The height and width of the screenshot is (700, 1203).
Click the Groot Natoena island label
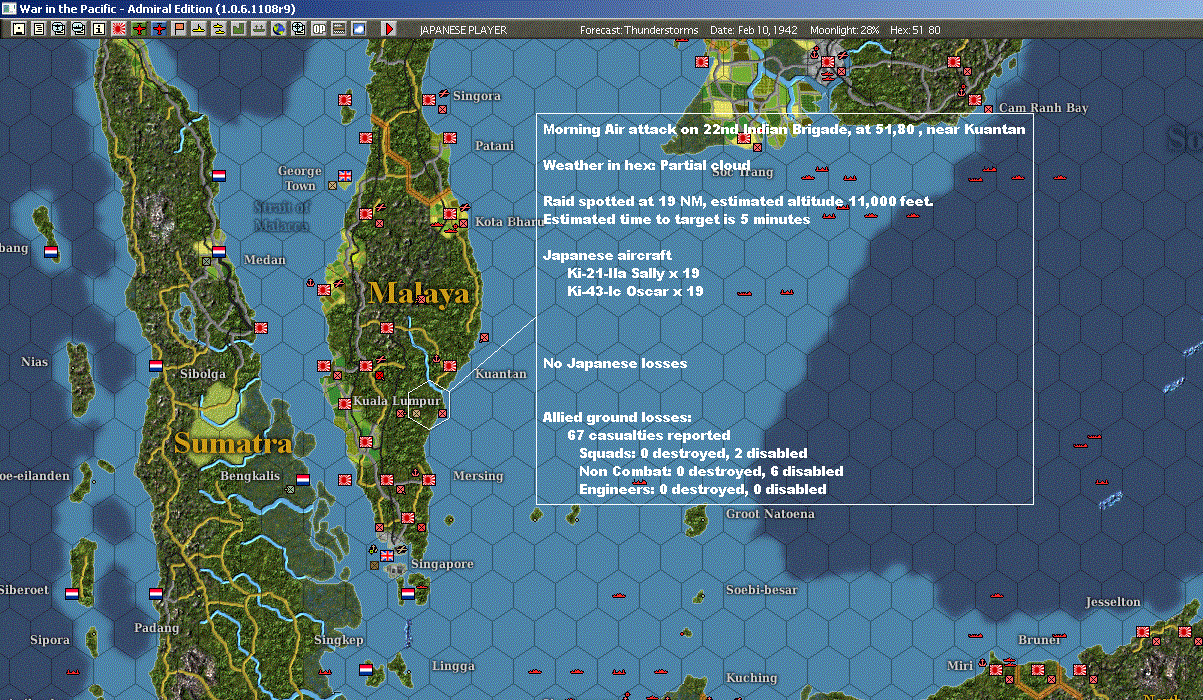tap(770, 513)
